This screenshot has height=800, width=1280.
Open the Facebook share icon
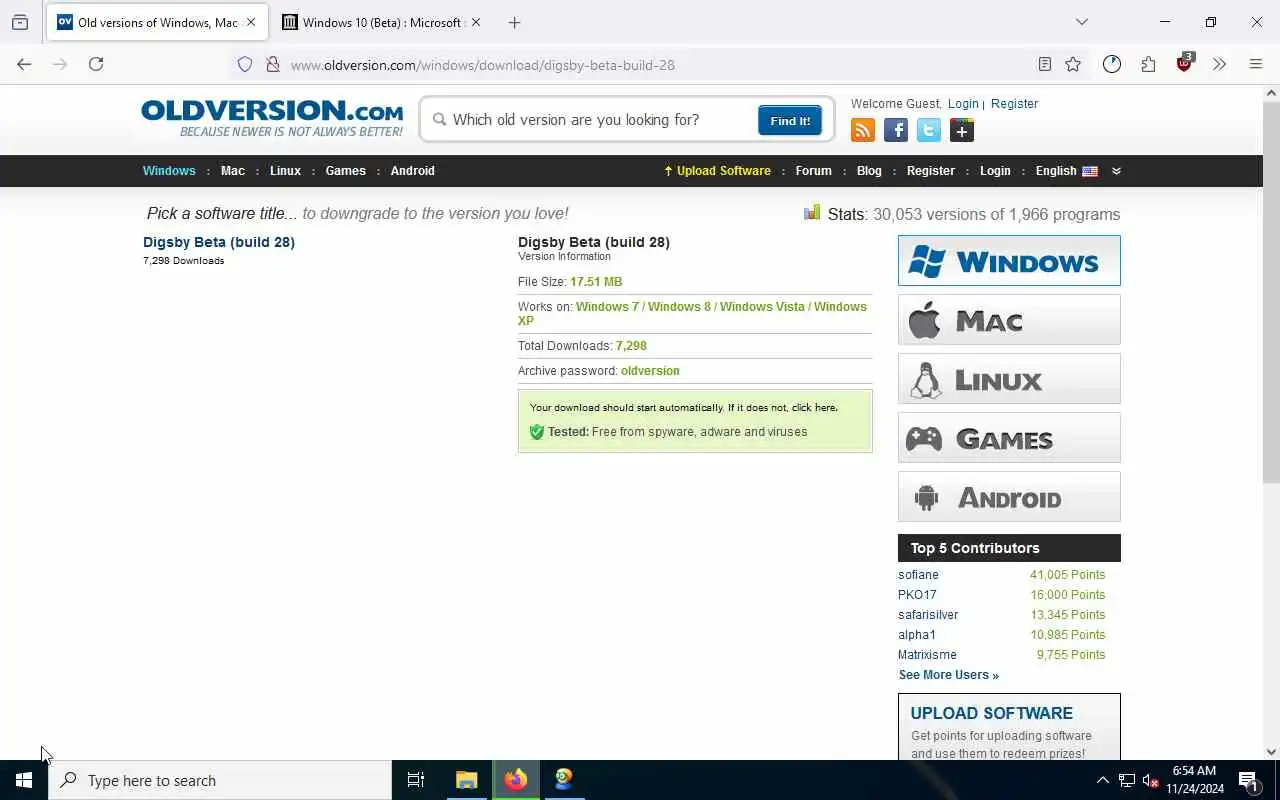896,130
